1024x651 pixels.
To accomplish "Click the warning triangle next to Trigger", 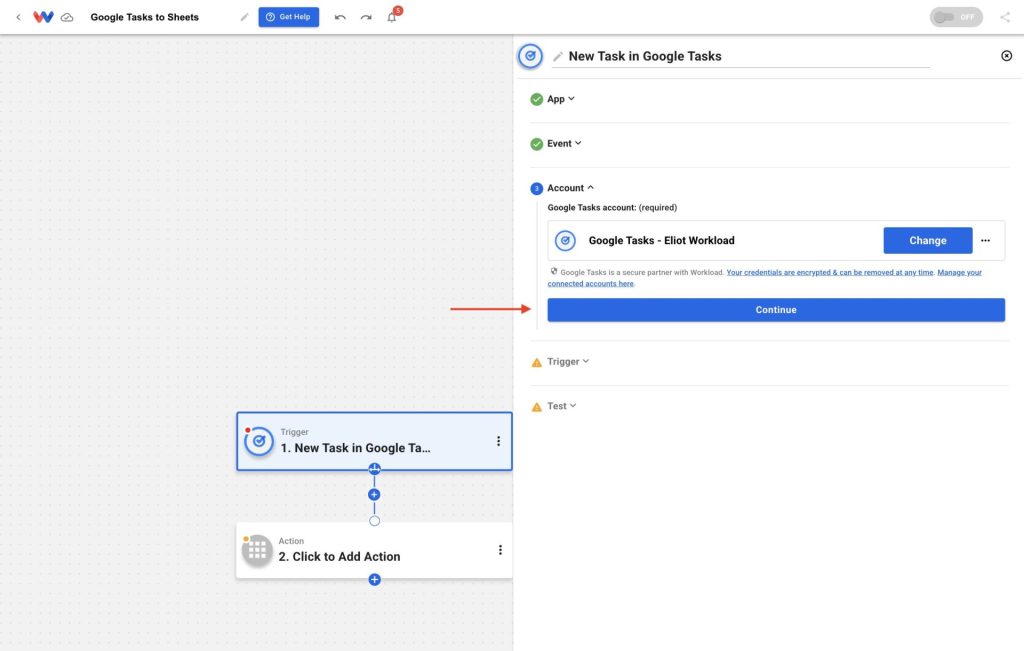I will (536, 362).
